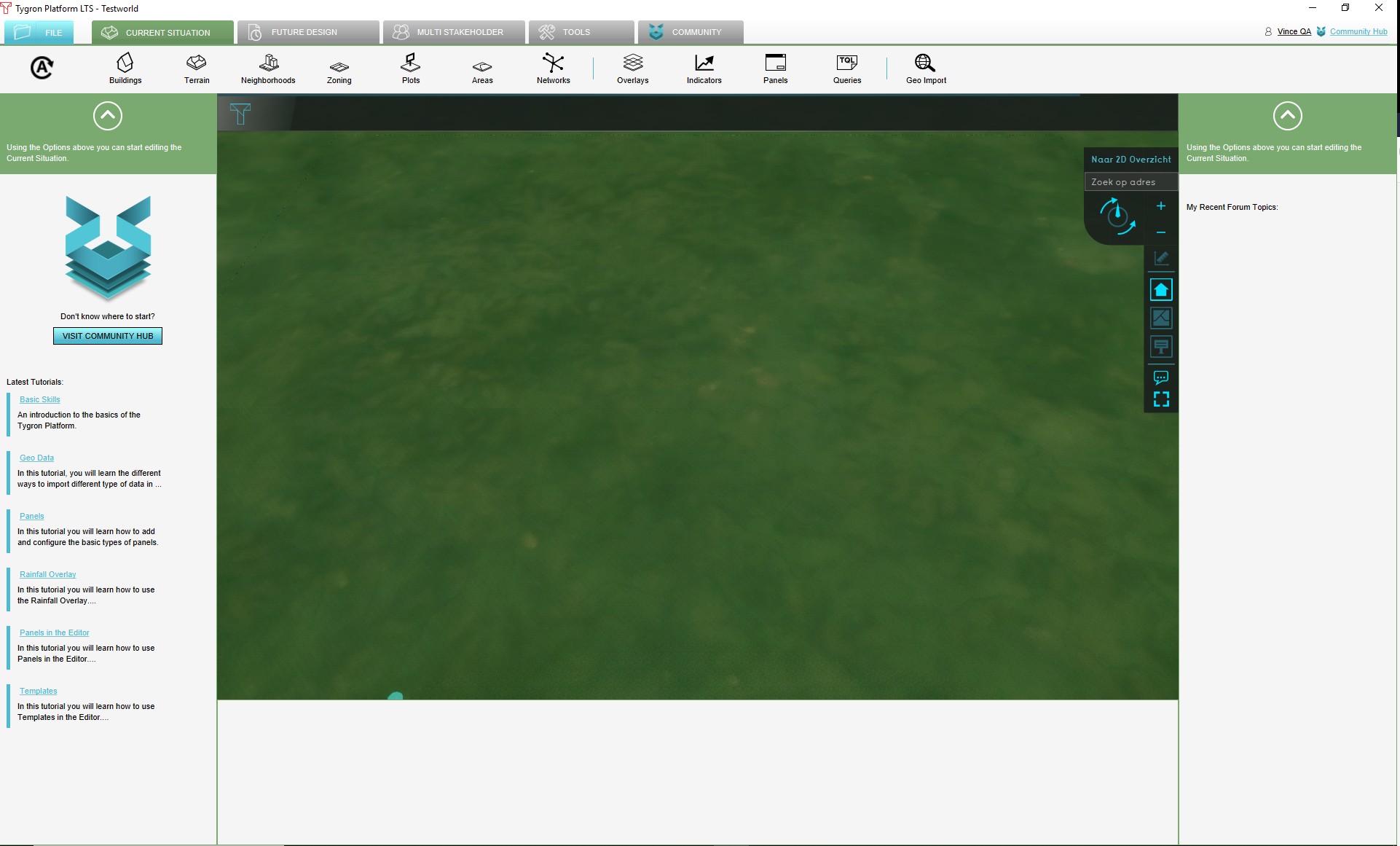Zoom in the map with plus
The width and height of the screenshot is (1400, 846).
click(1161, 206)
